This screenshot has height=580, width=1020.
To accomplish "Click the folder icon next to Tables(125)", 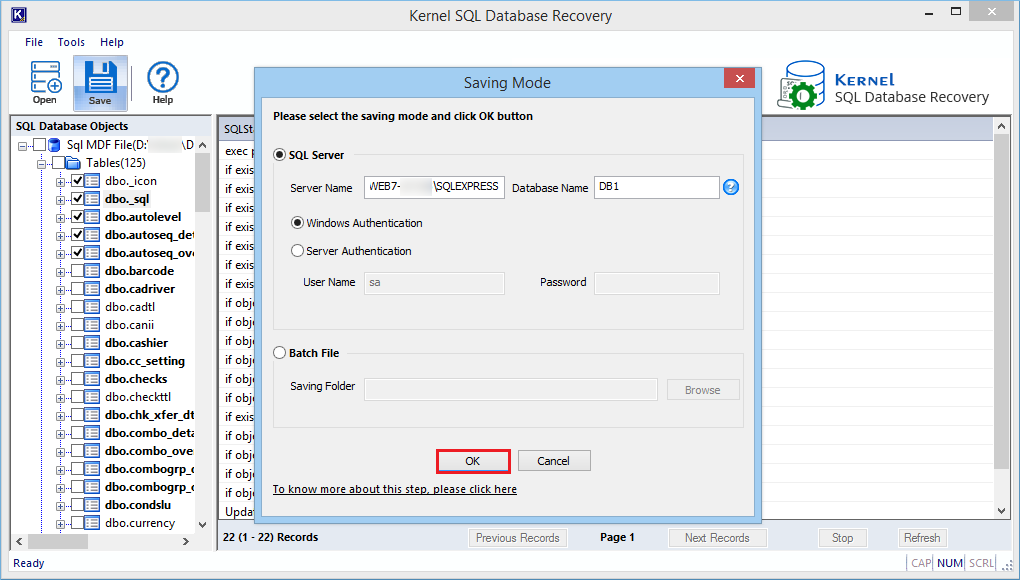I will tap(74, 163).
